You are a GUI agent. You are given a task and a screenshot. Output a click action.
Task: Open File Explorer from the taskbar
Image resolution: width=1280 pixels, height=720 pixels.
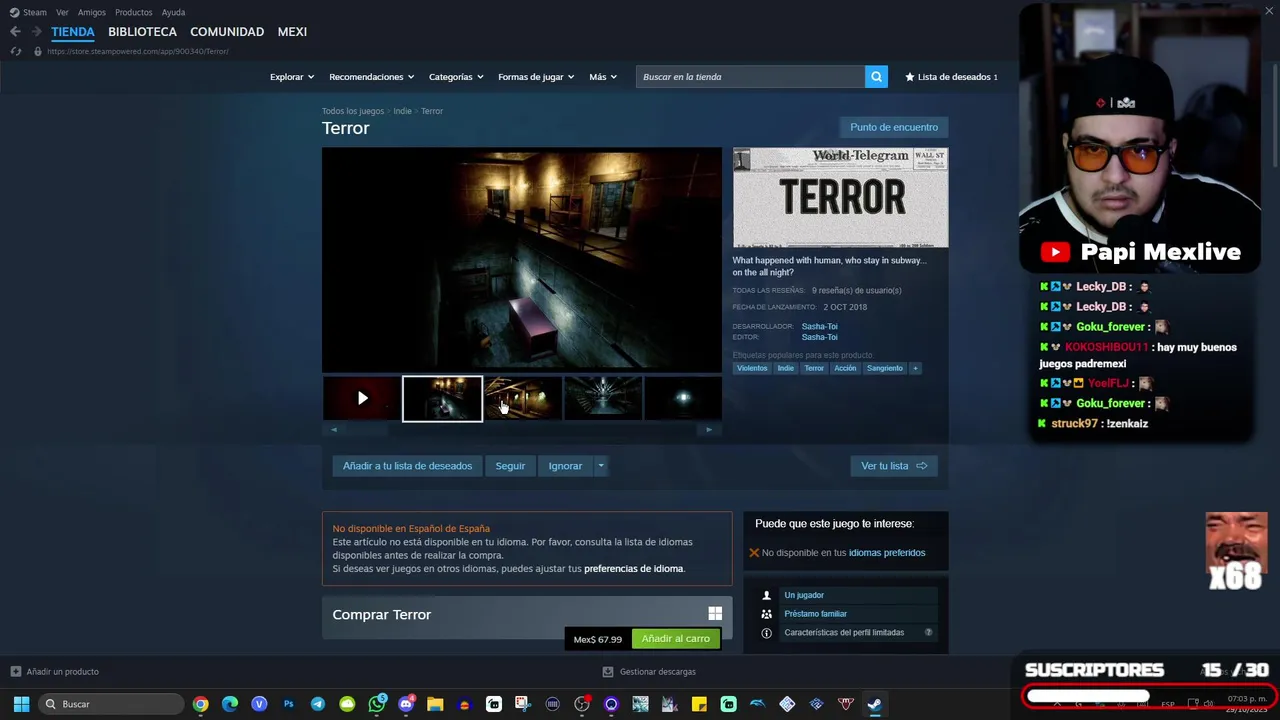(x=435, y=704)
